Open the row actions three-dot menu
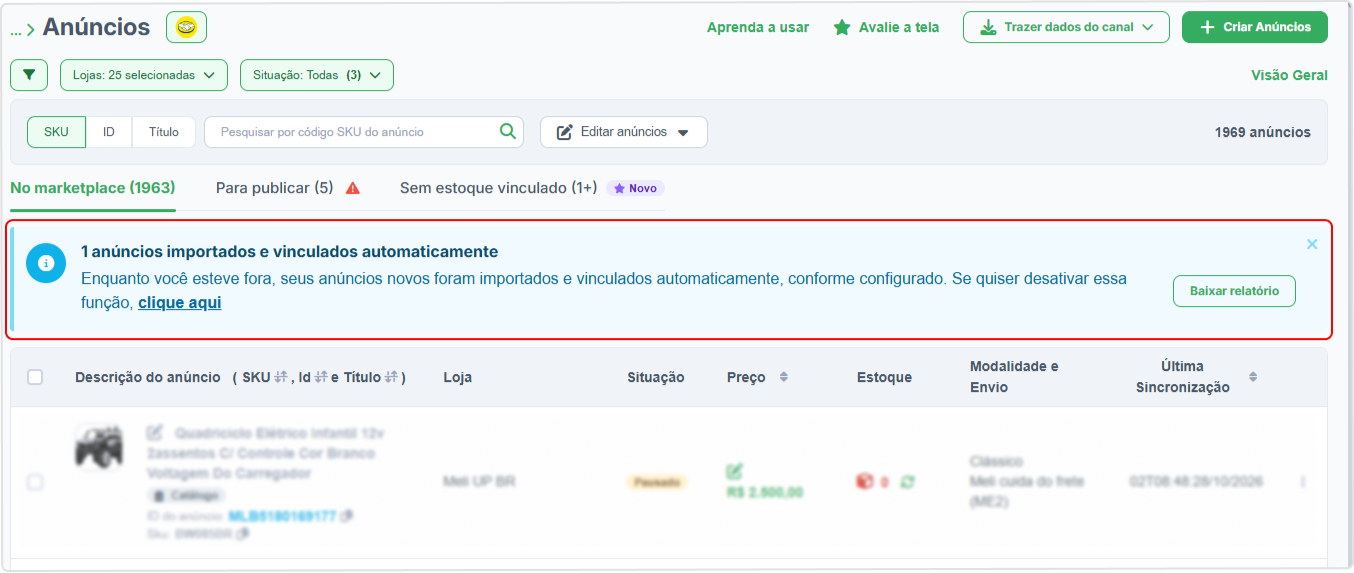This screenshot has height=573, width=1354. pos(1302,482)
